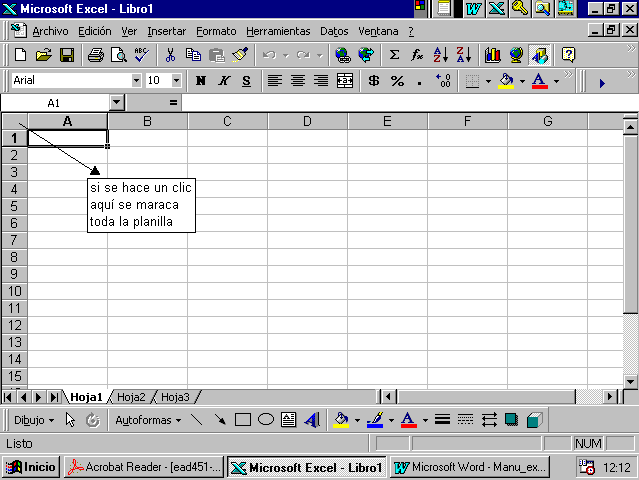Open the Autoformas dropdown menu

pos(148,420)
